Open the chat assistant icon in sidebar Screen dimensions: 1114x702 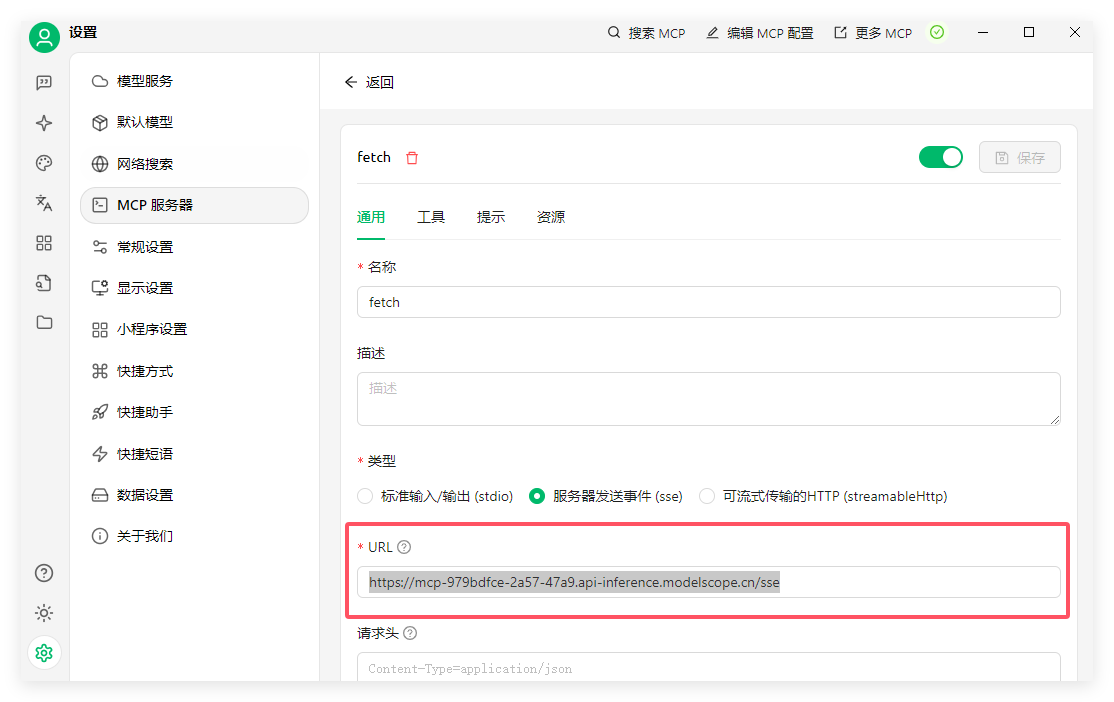44,83
